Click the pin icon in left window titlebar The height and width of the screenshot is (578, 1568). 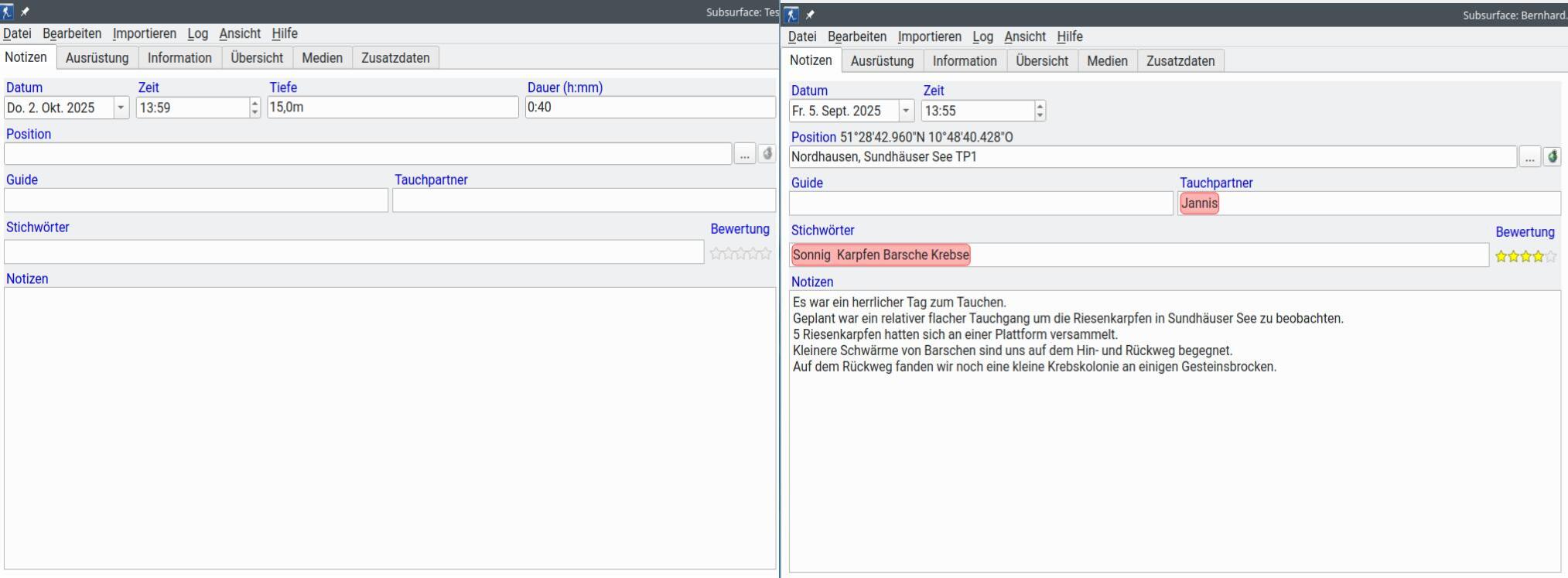point(25,12)
